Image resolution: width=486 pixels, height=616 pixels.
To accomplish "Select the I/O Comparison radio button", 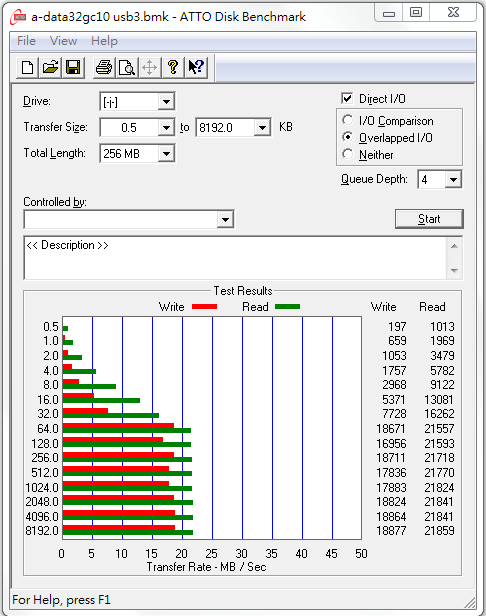I will [x=347, y=120].
